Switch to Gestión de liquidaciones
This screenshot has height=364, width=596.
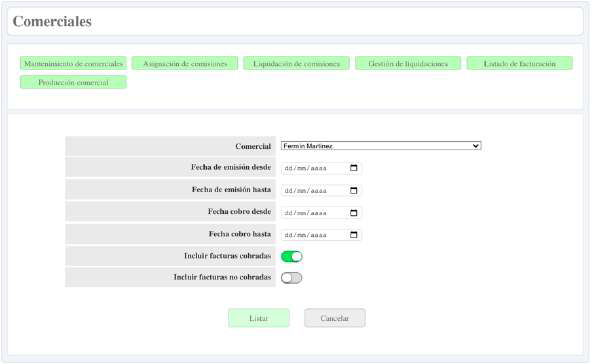(x=408, y=63)
